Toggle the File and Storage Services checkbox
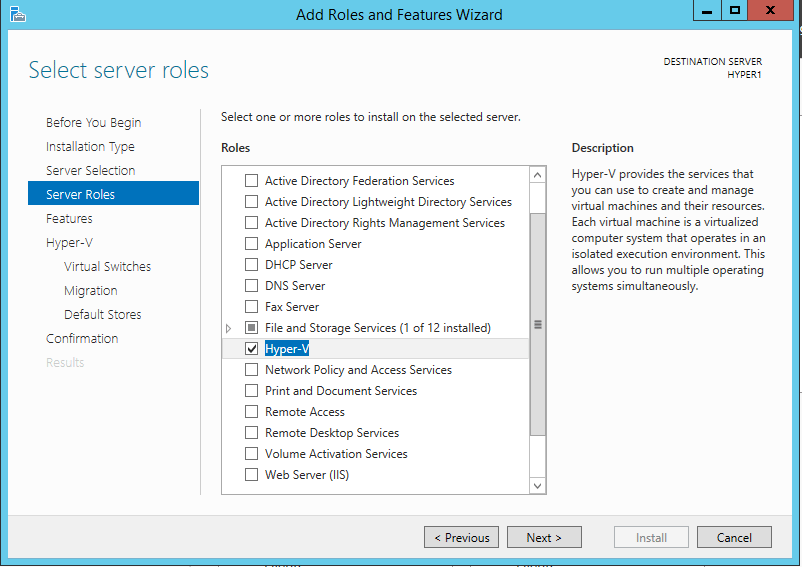 [251, 328]
